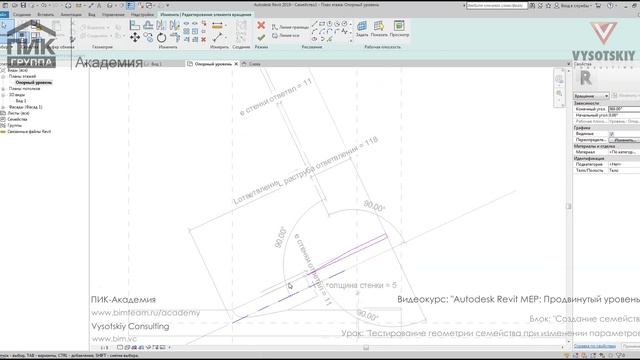
Task: Click the star favorites icon in title bar
Action: coord(548,5)
